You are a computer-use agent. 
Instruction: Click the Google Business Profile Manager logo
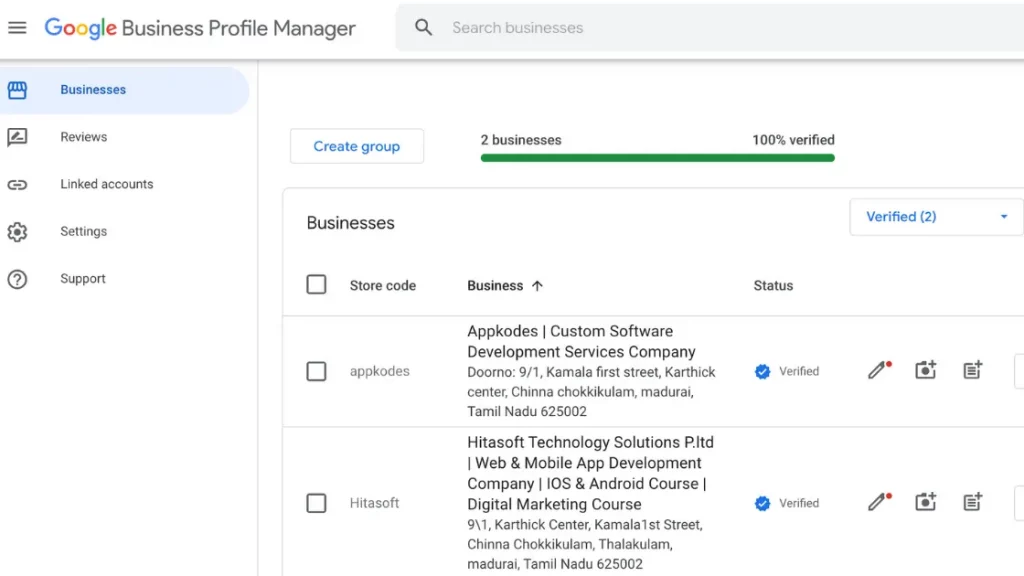pyautogui.click(x=200, y=28)
